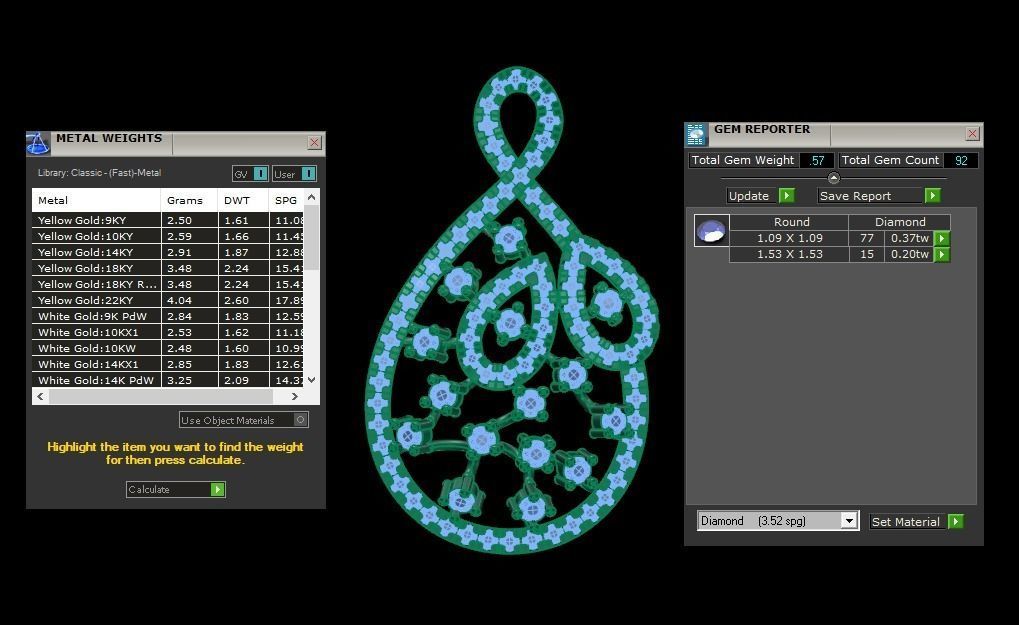Sort by Grams column header
The width and height of the screenshot is (1019, 625).
point(189,201)
